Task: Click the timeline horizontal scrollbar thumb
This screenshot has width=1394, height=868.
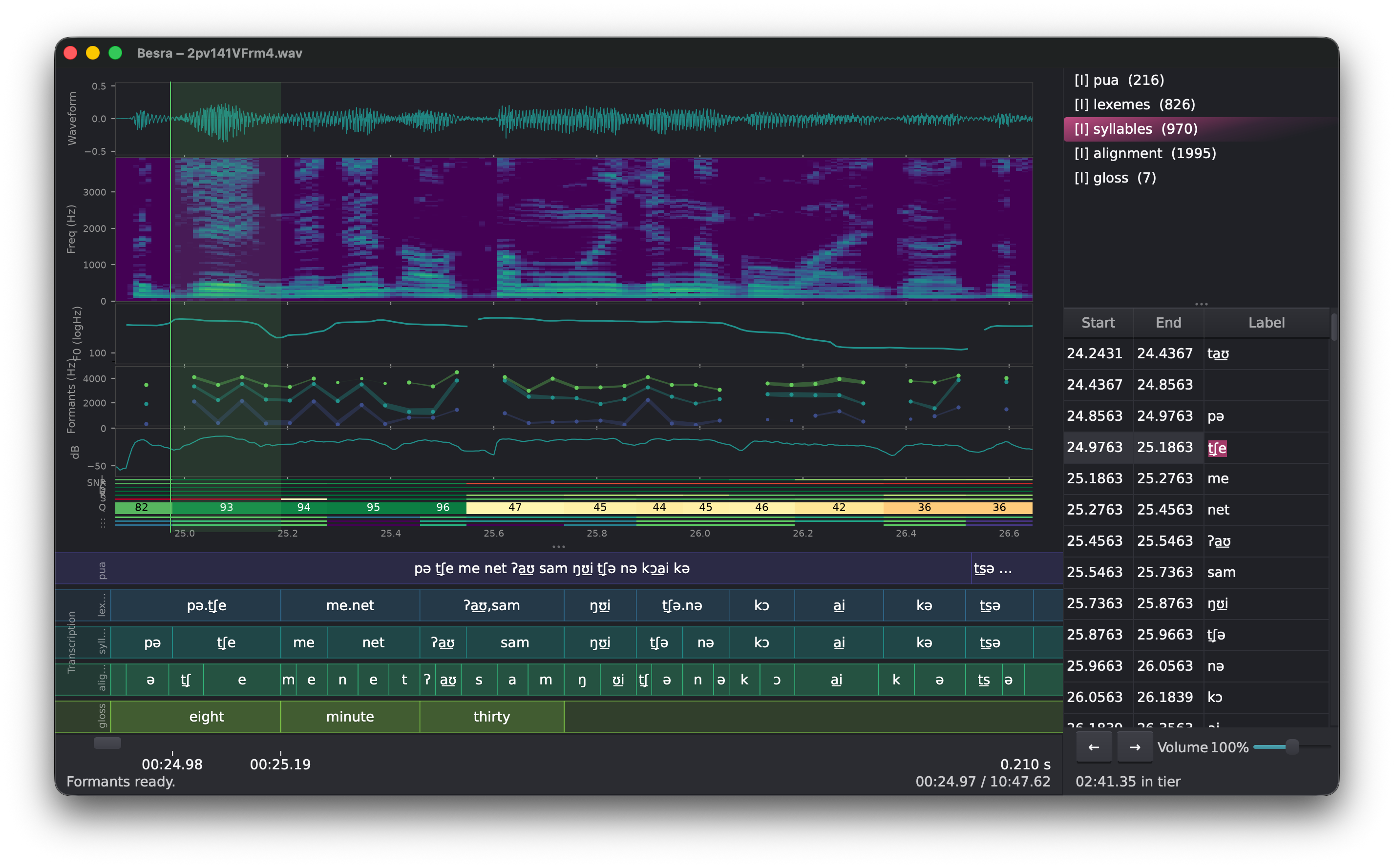Action: 107,743
